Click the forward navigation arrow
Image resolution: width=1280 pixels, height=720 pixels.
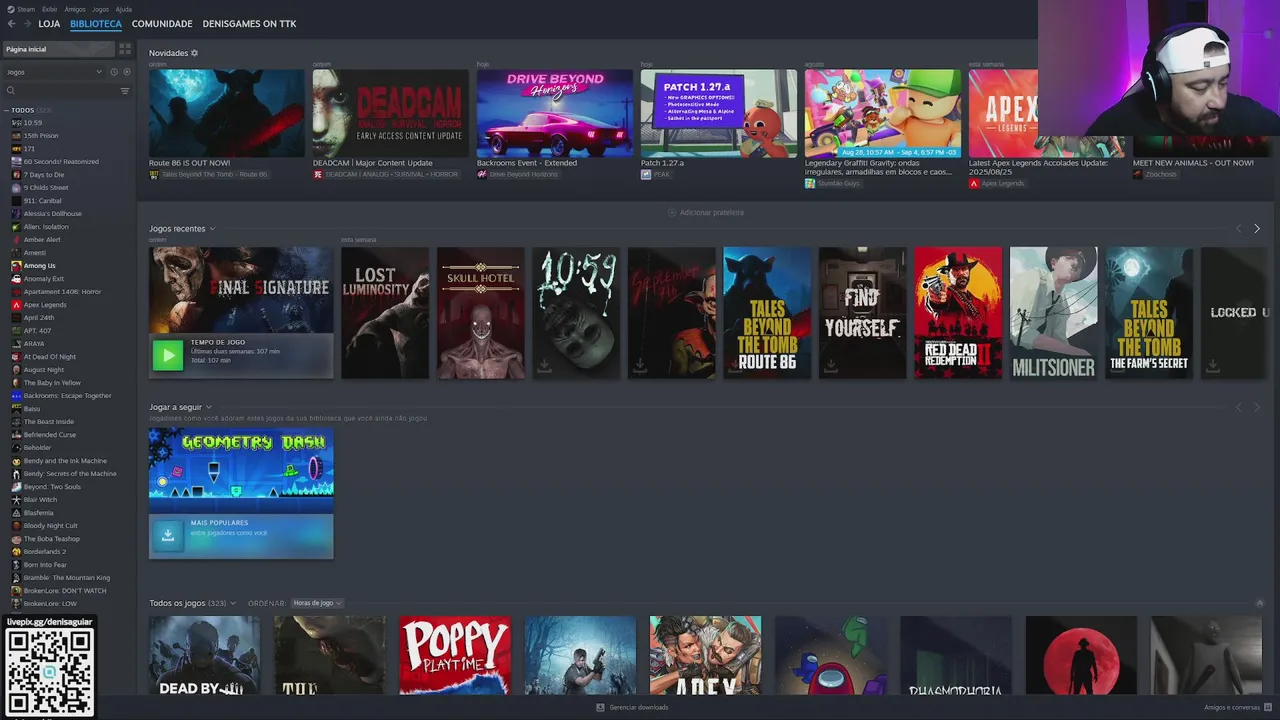26,23
